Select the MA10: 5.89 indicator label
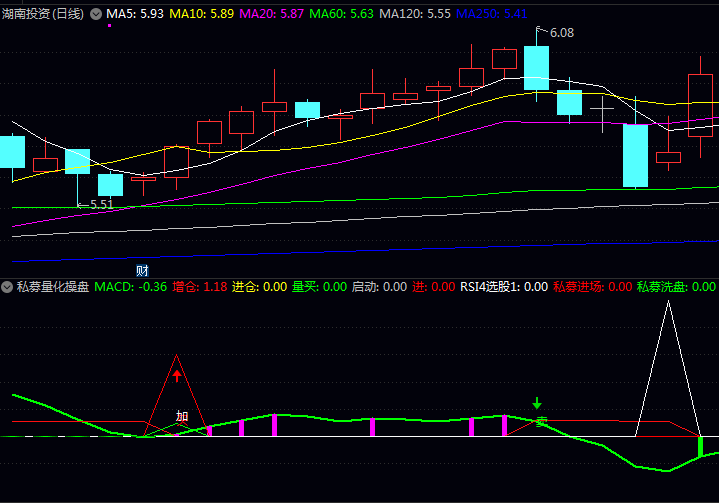The image size is (719, 503). coord(201,14)
